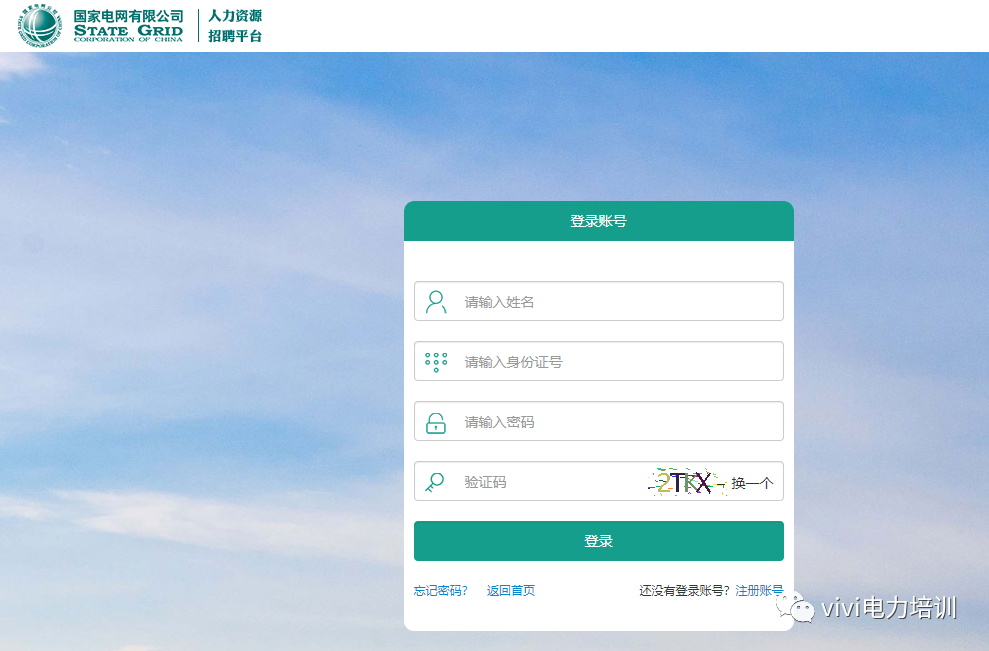
Task: Click the 人力资源招聘平台 title text
Action: pos(235,26)
